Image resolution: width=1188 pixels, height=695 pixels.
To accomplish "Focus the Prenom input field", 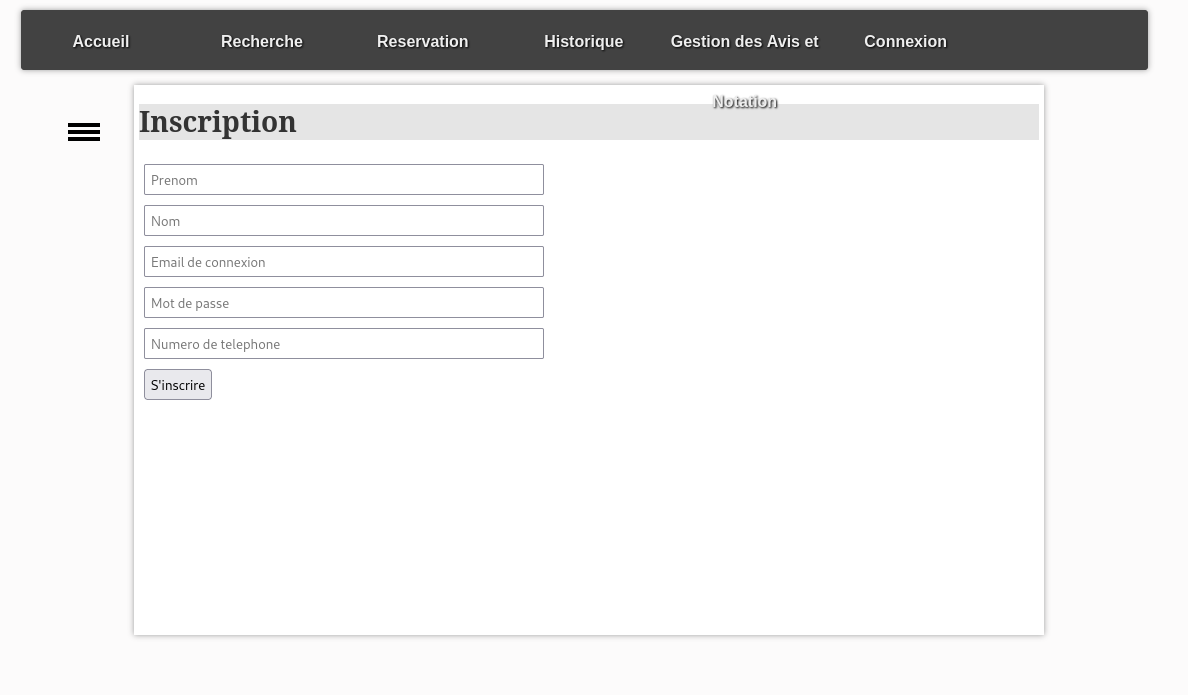I will click(343, 180).
